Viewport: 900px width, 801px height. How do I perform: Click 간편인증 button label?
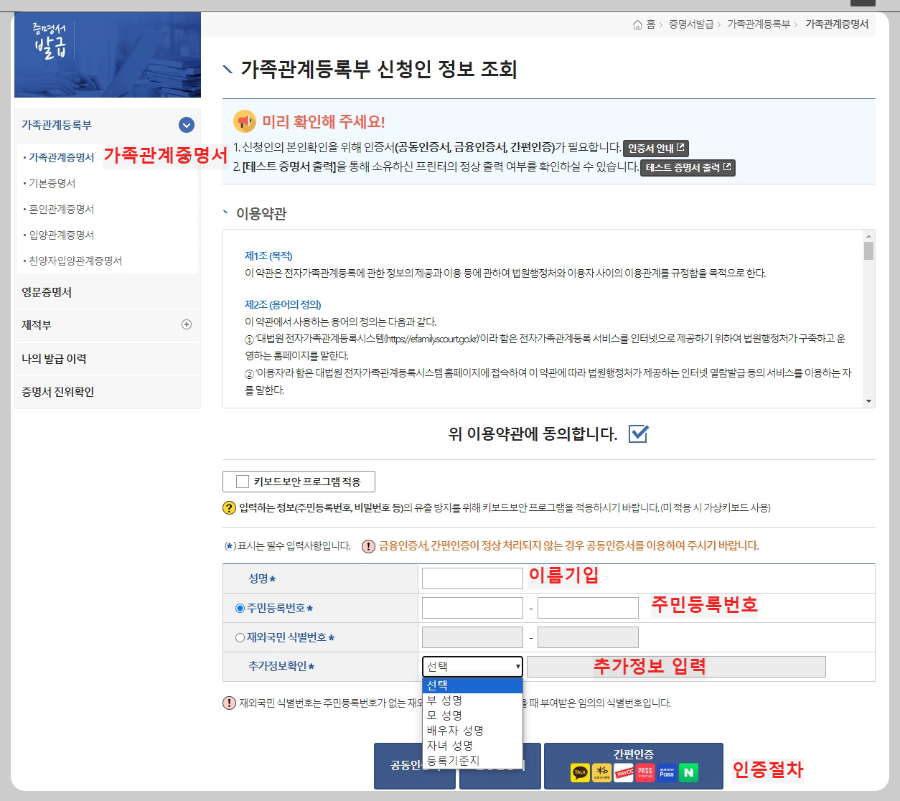[x=633, y=753]
